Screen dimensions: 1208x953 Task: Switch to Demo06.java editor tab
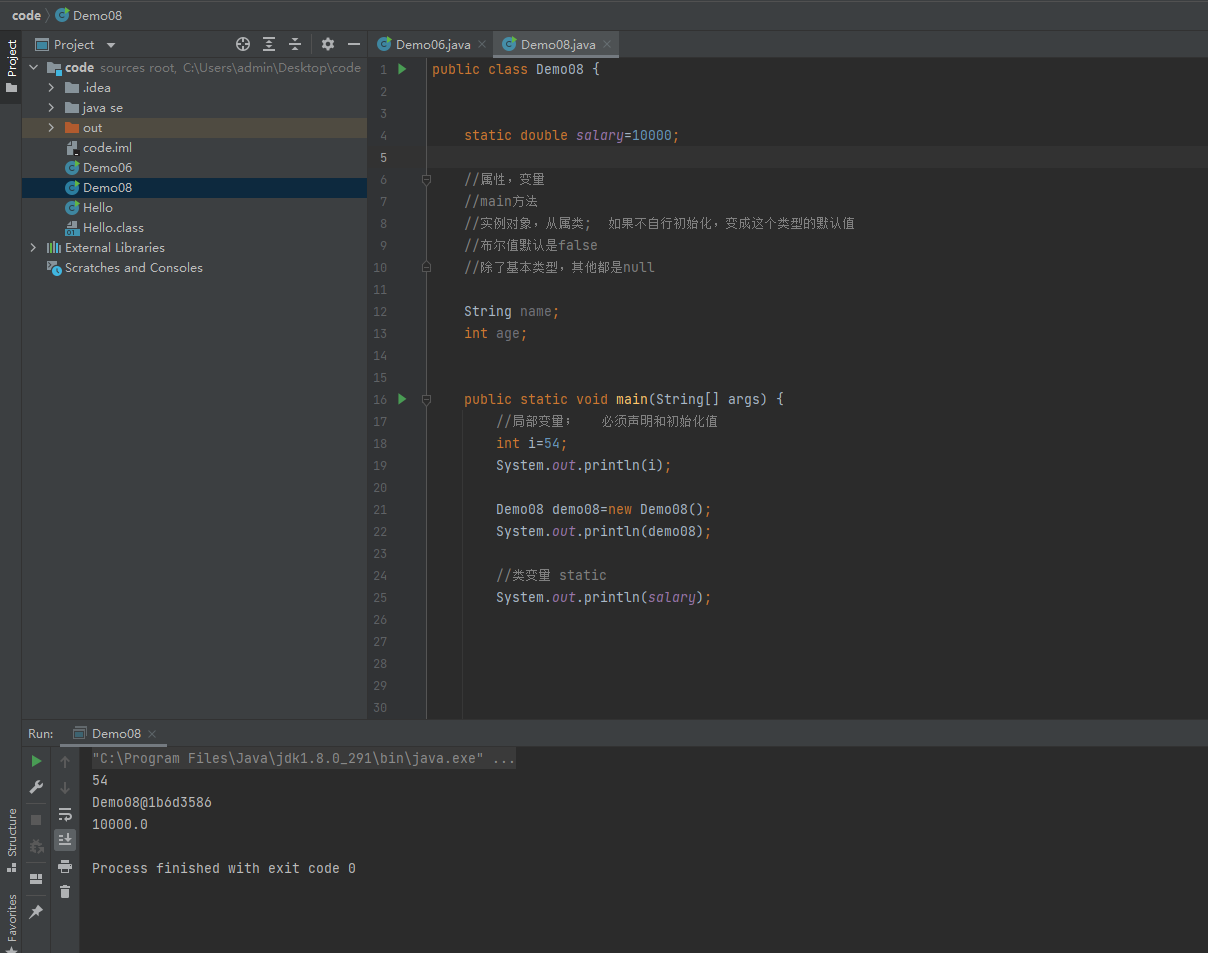[x=432, y=44]
